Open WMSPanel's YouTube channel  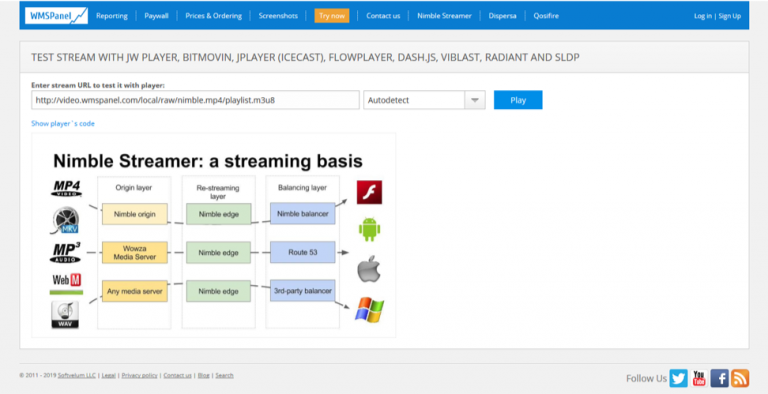click(x=699, y=378)
